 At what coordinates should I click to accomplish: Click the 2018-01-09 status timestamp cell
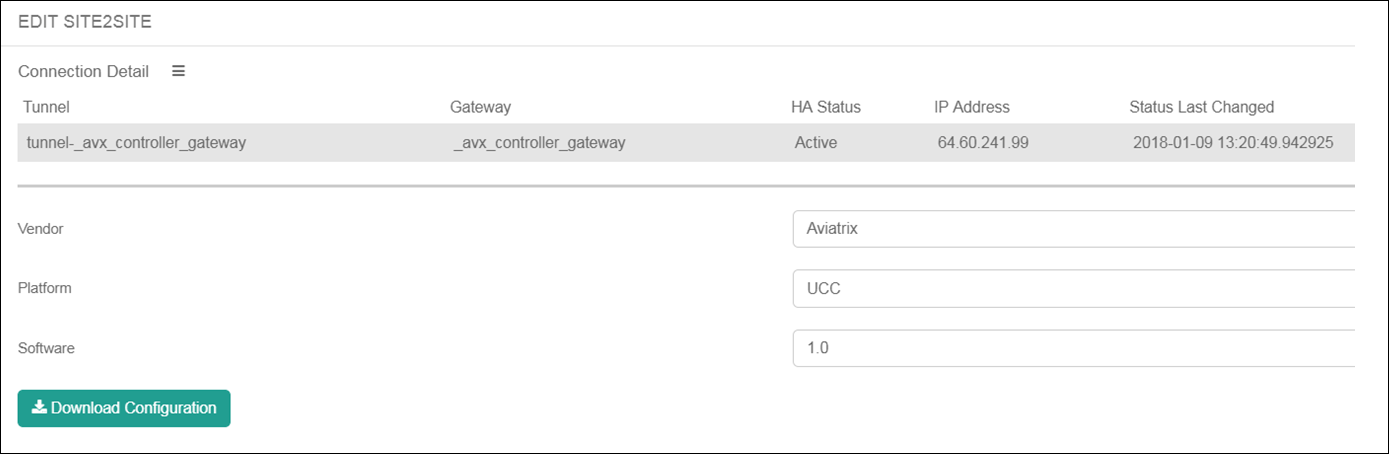1233,143
